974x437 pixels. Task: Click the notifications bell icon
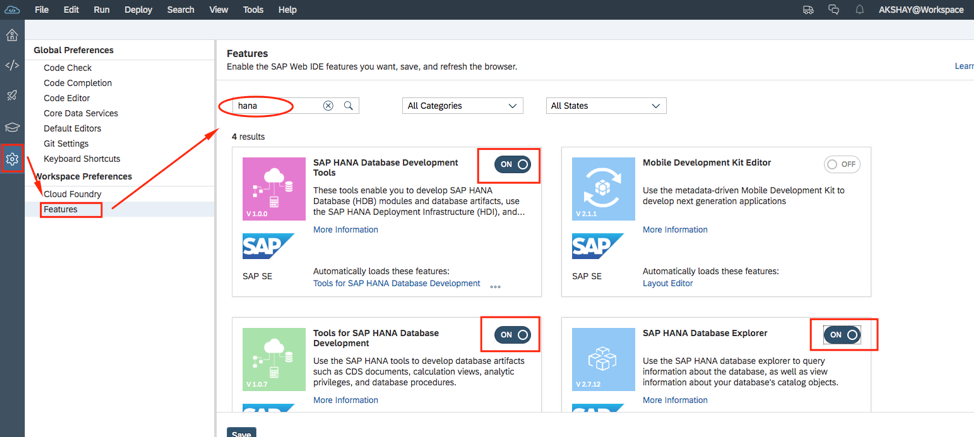(859, 10)
